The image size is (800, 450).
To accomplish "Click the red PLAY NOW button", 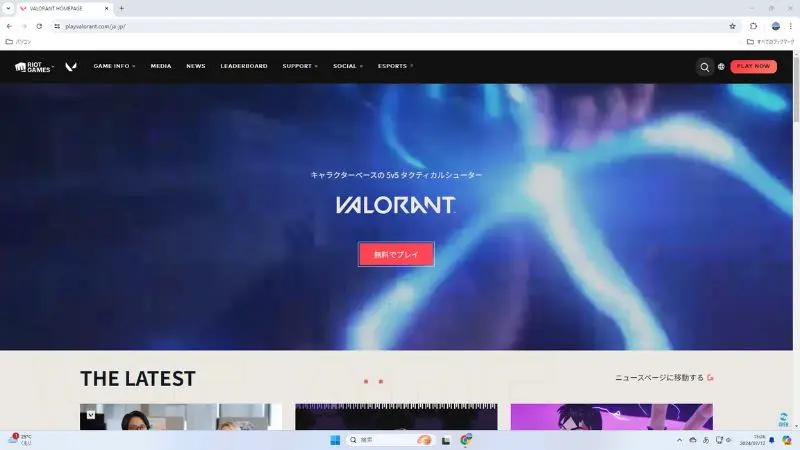I will pos(754,66).
